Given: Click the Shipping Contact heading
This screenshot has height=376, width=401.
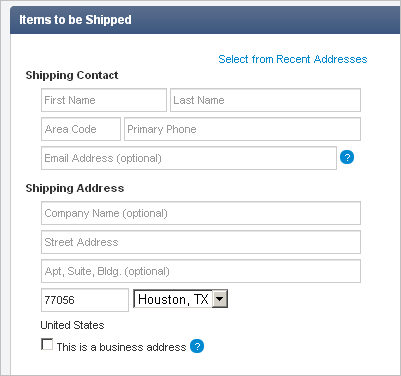Looking at the screenshot, I should tap(72, 75).
